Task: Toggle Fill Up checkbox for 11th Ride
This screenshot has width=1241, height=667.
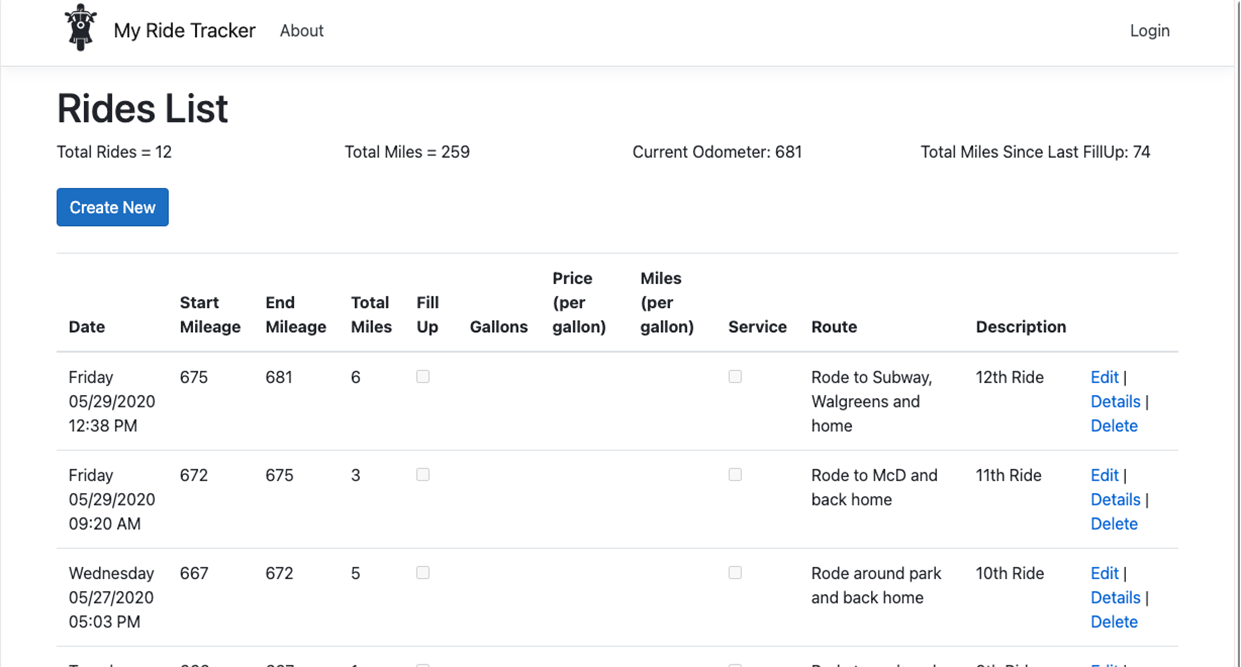Action: pos(423,475)
